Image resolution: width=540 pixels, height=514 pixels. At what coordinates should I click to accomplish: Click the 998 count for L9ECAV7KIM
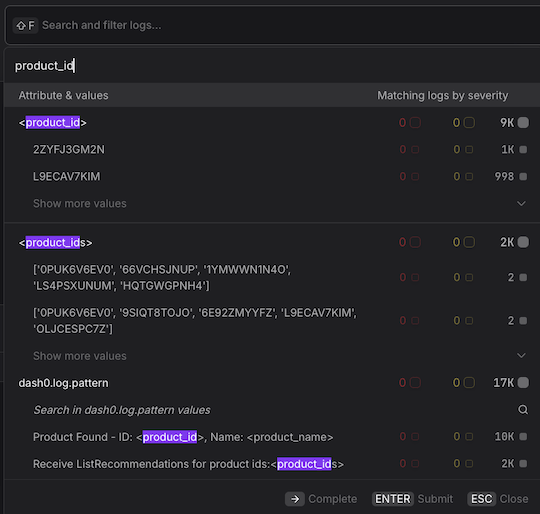(505, 176)
